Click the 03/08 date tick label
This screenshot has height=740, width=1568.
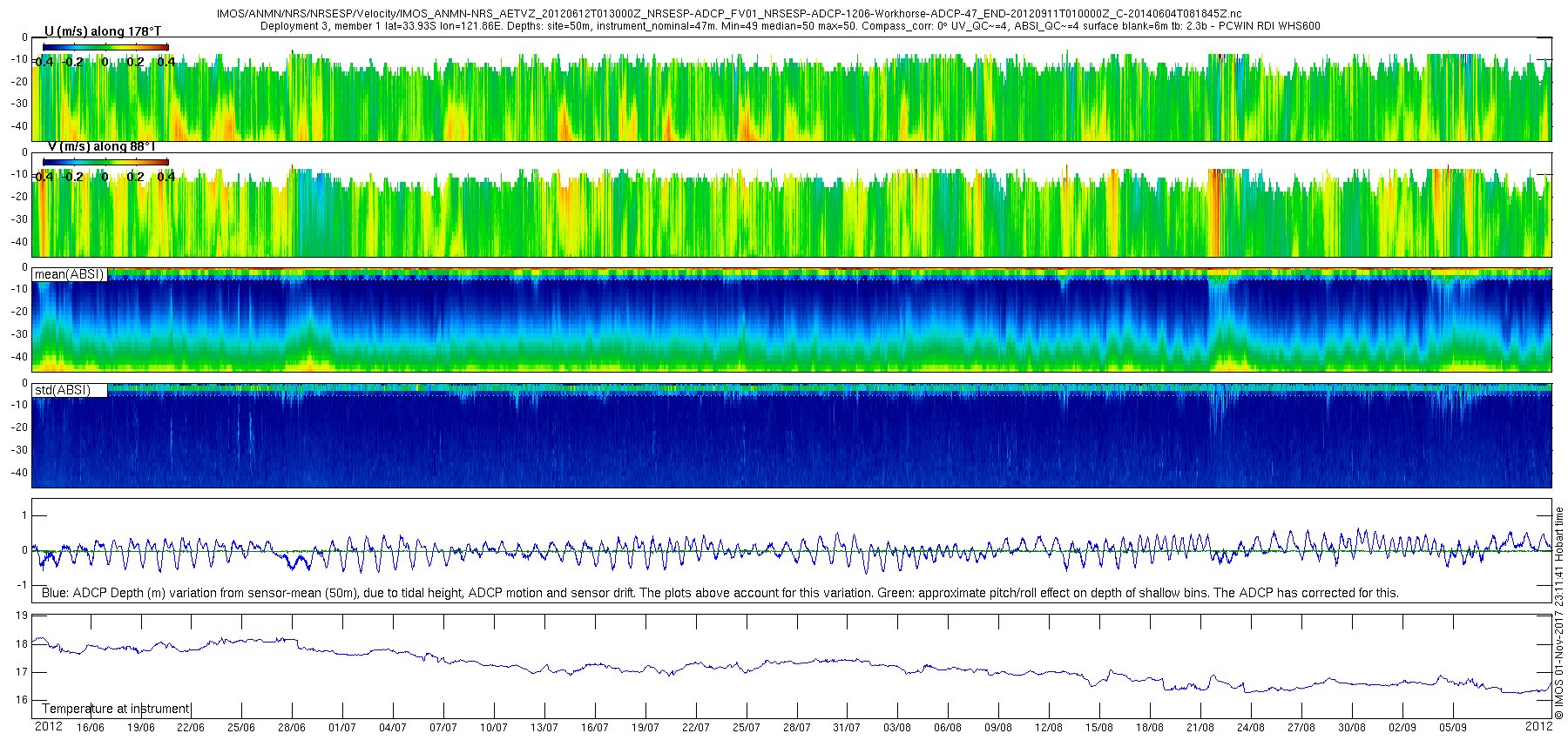point(897,728)
